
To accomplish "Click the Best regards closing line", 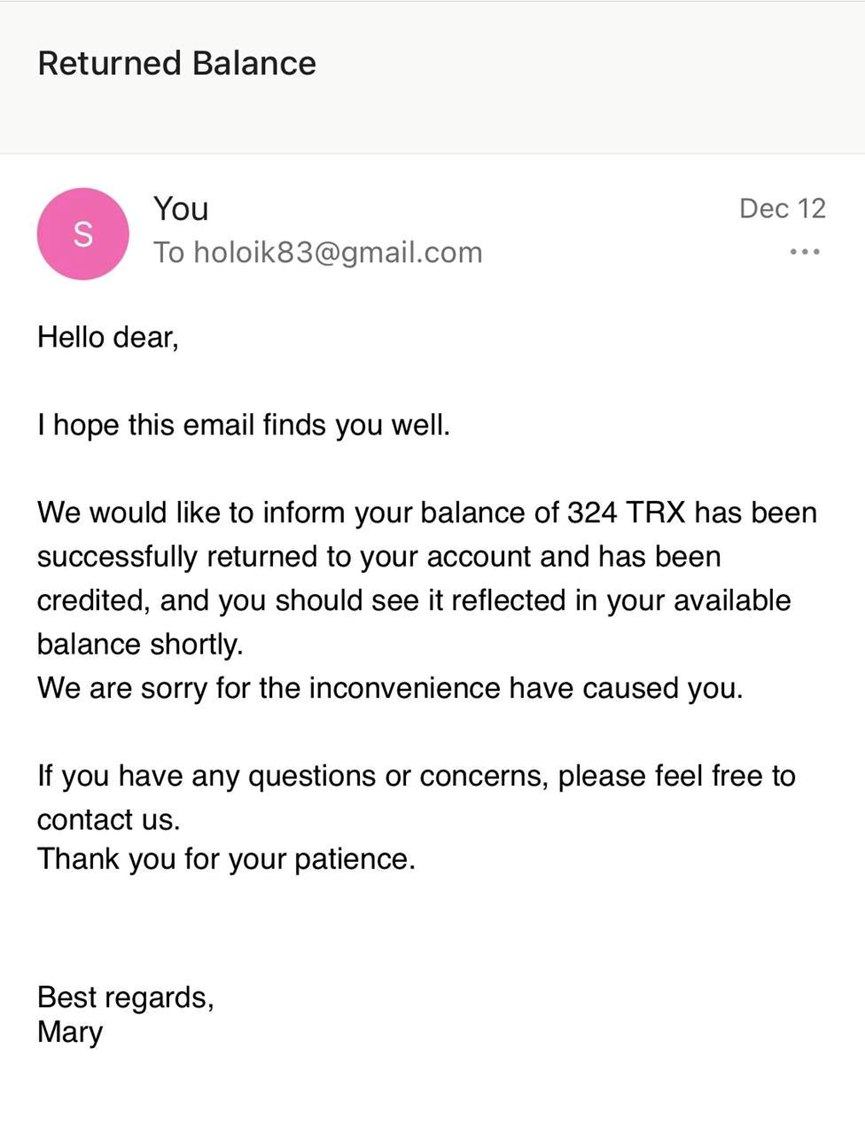I will click(125, 997).
